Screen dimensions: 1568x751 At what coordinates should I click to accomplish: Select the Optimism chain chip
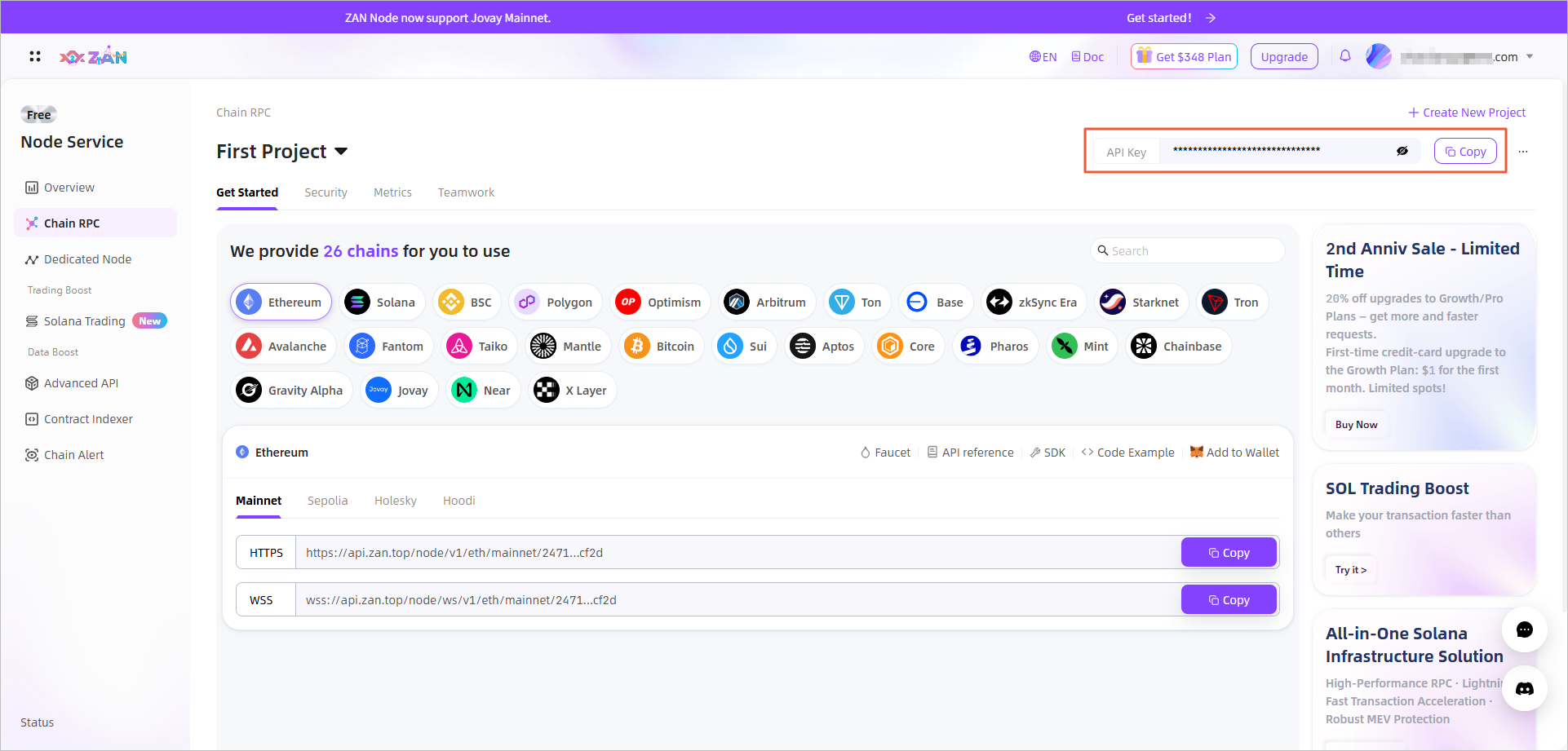[x=660, y=303]
